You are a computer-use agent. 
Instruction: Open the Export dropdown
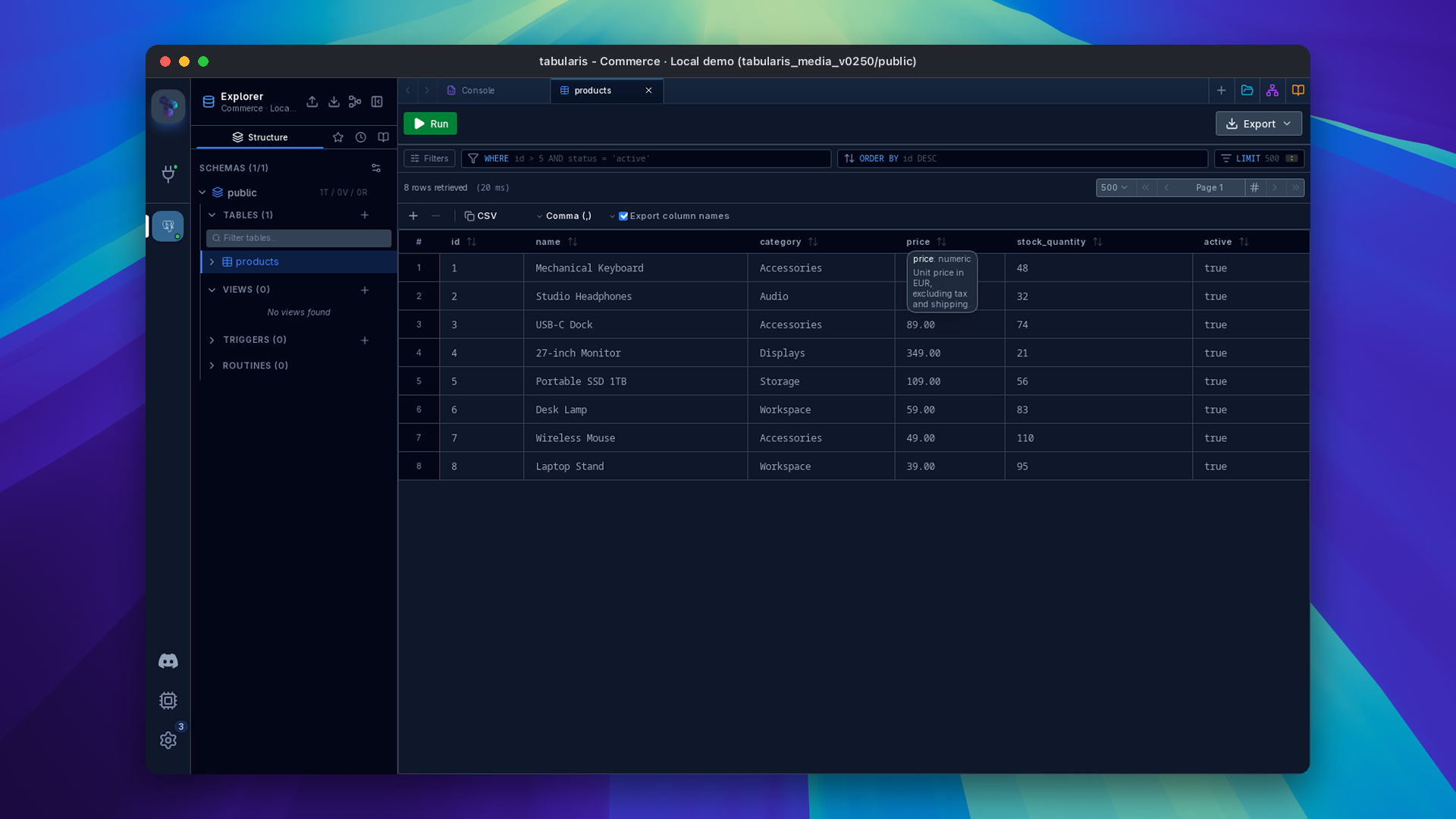tap(1259, 124)
